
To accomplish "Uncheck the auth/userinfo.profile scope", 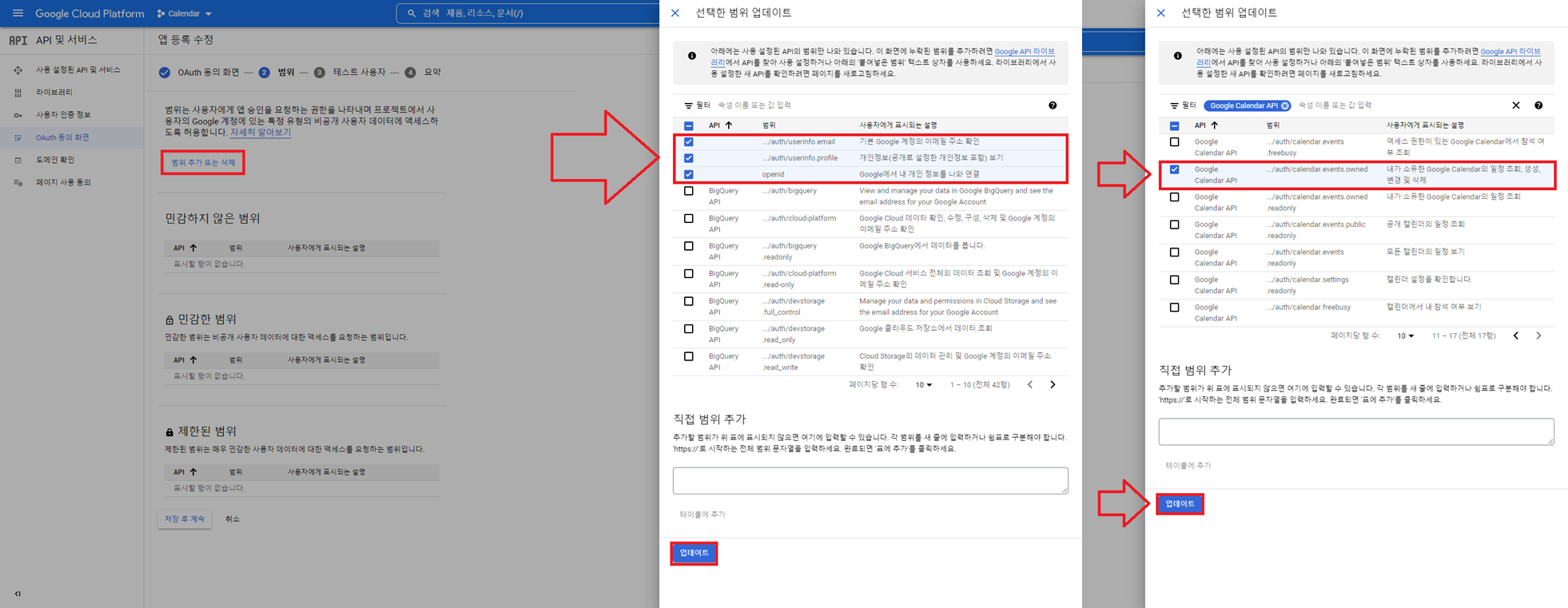I will click(689, 158).
